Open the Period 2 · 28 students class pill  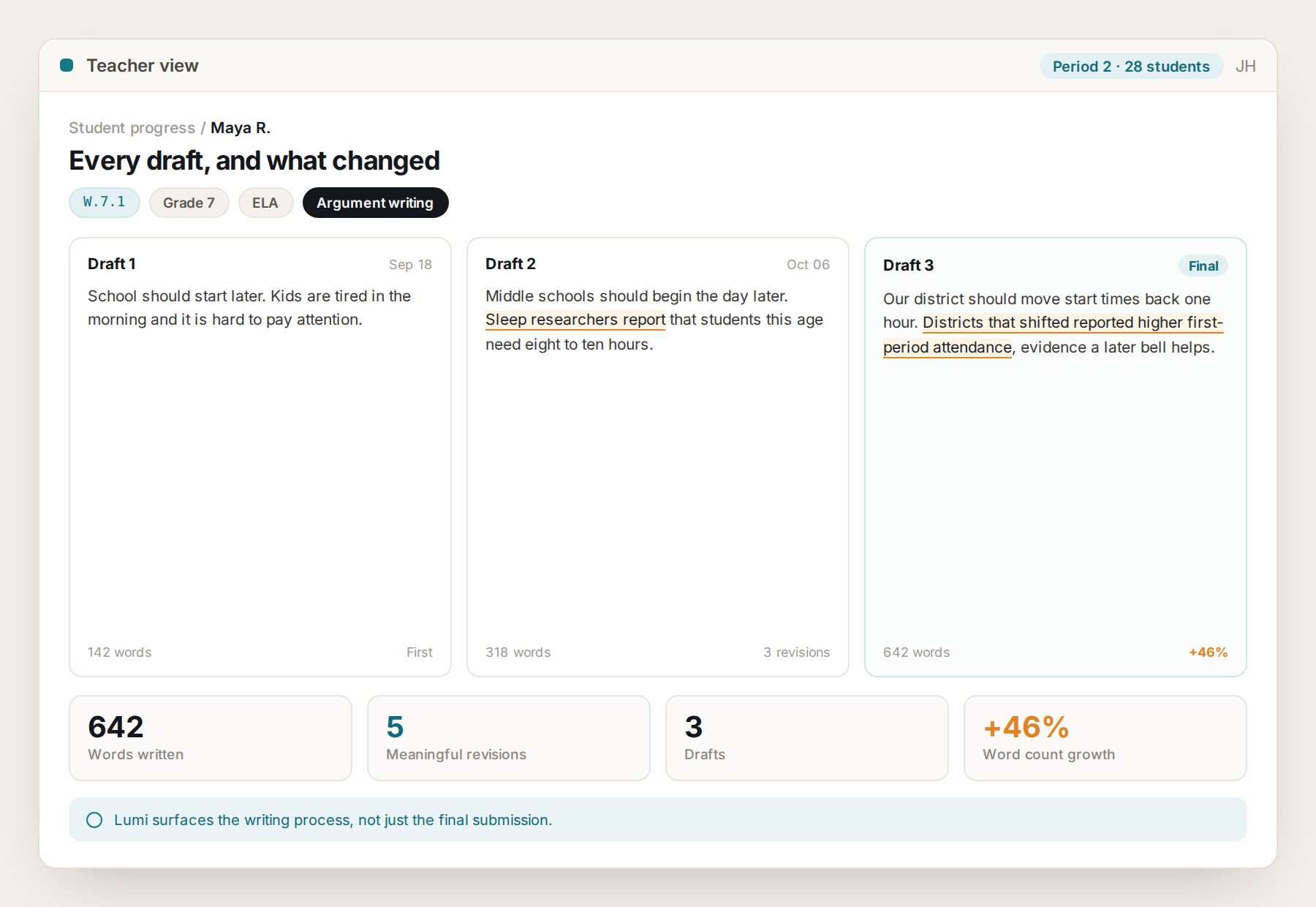pos(1131,66)
